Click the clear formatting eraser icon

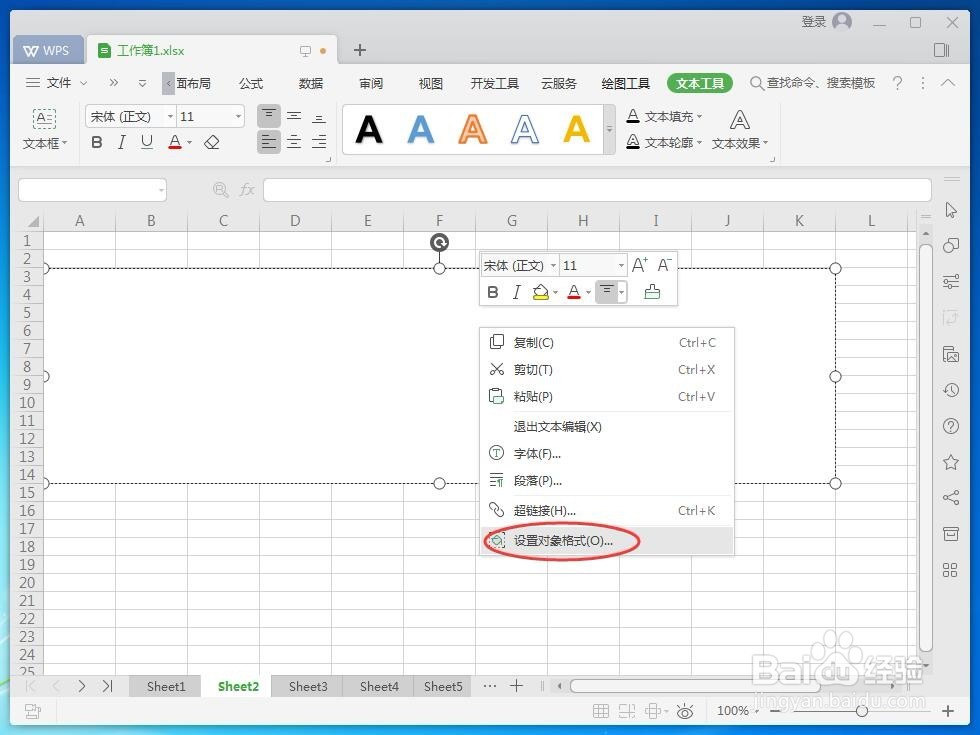[211, 142]
